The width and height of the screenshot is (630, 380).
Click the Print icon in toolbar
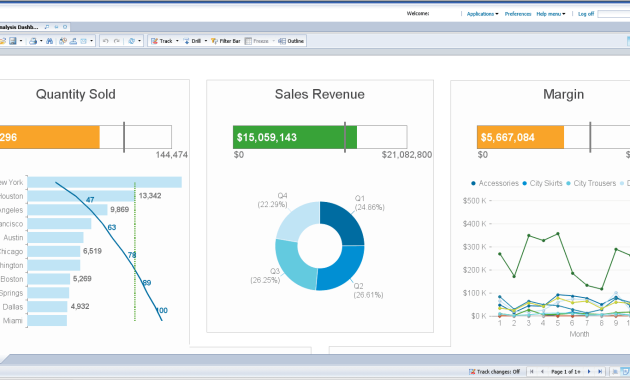coord(33,41)
